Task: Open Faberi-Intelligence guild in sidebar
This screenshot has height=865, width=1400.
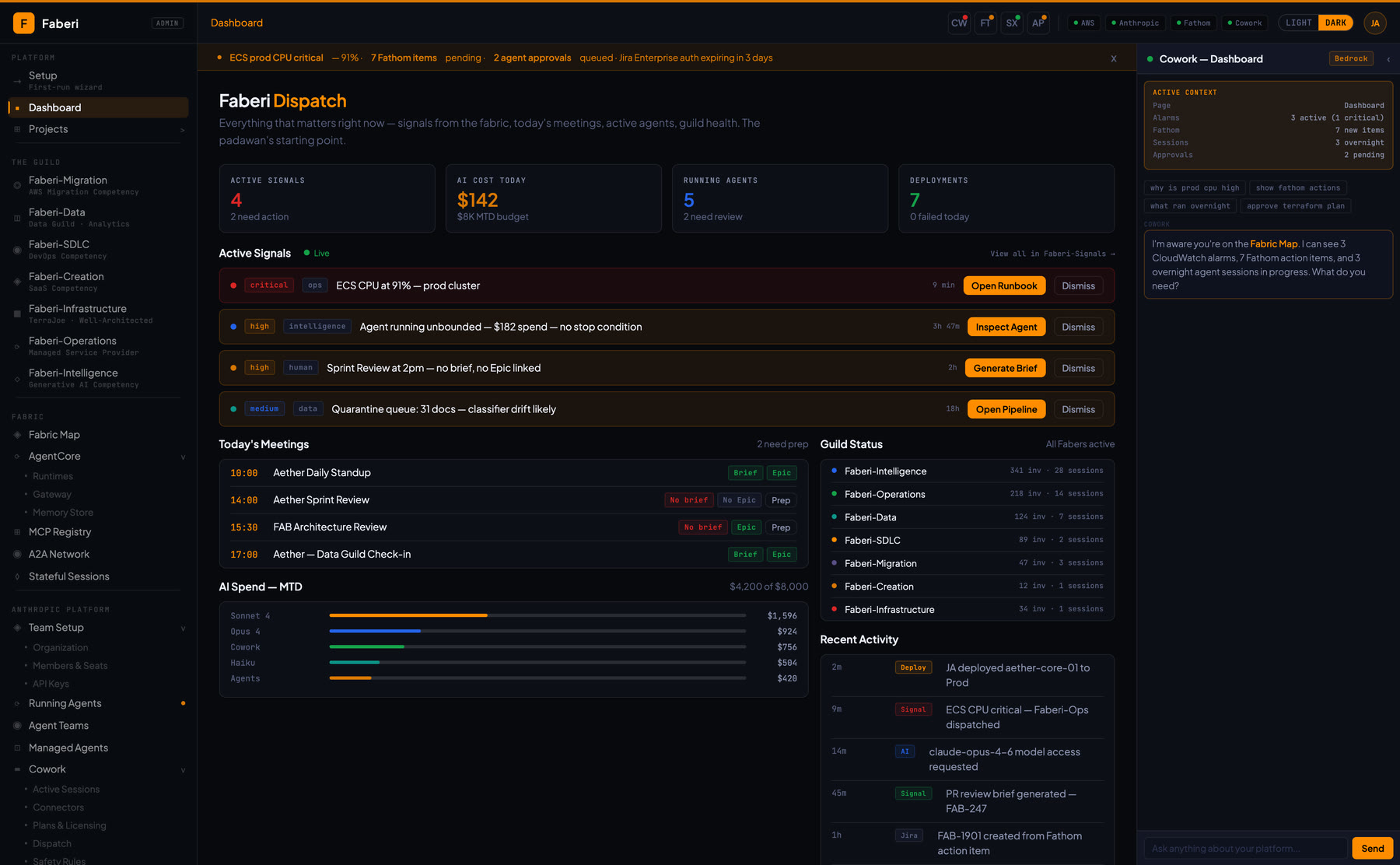Action: 98,378
